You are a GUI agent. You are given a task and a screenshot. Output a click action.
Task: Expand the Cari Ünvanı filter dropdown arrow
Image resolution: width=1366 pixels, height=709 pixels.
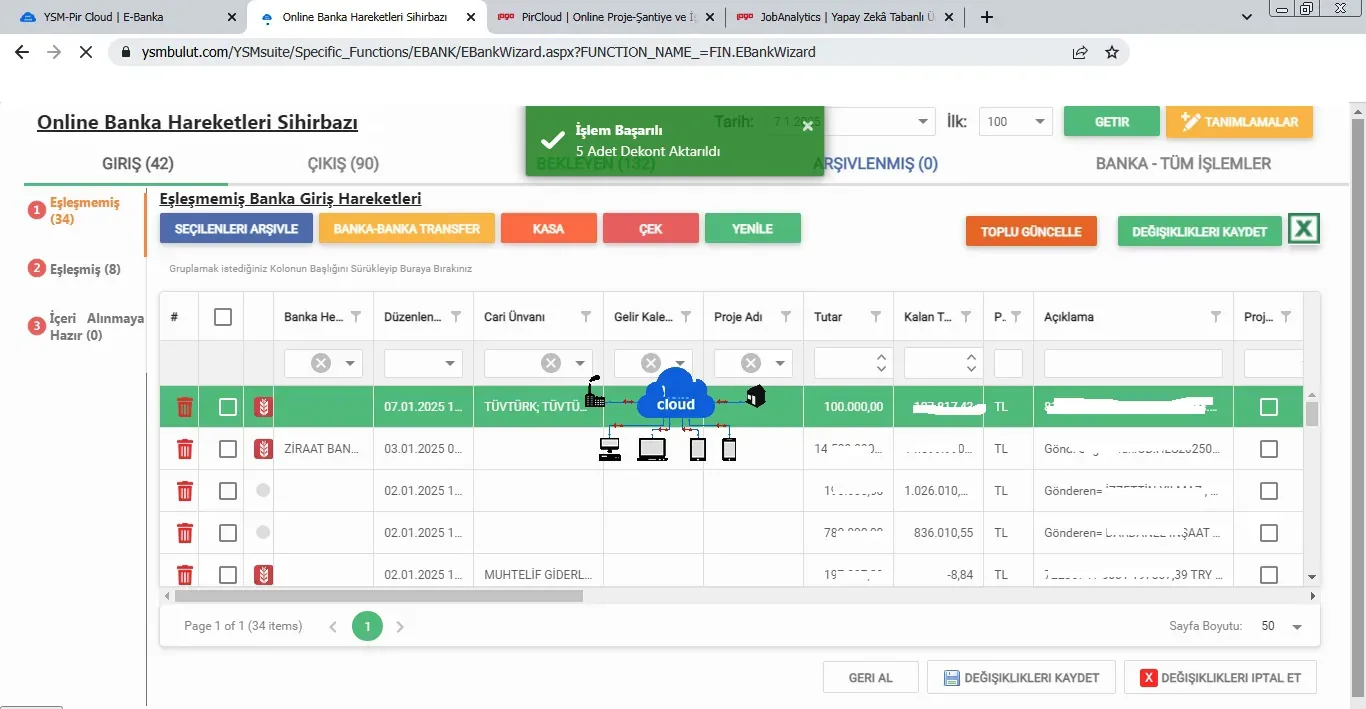click(580, 363)
